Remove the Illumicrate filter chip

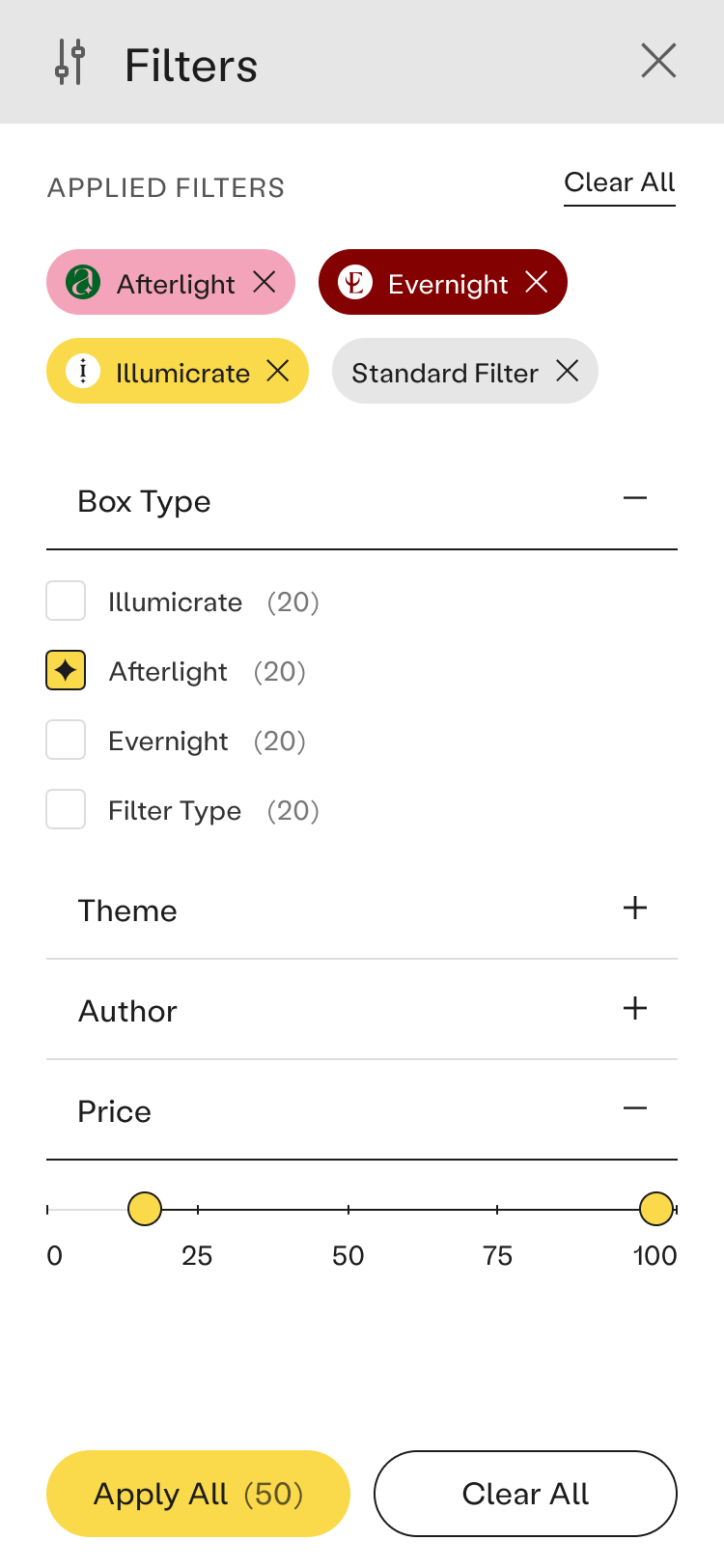point(278,371)
